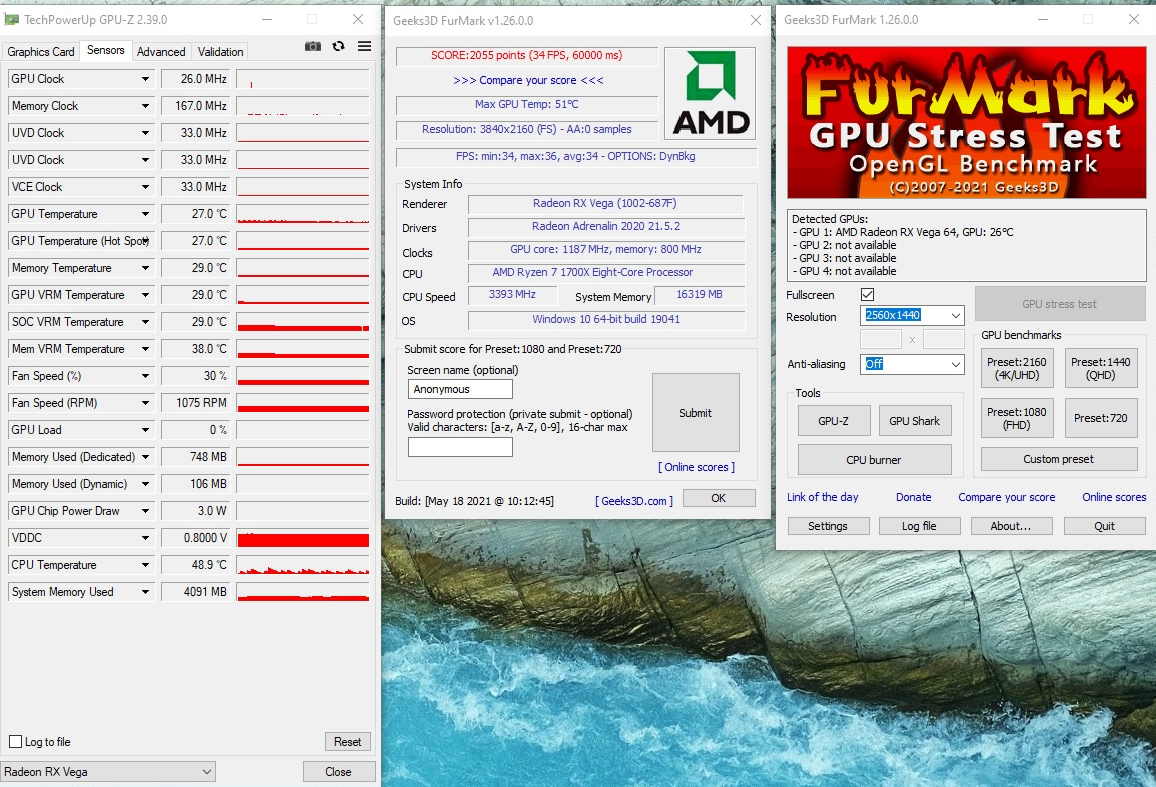
Task: Click the password protection input field
Action: (x=460, y=446)
